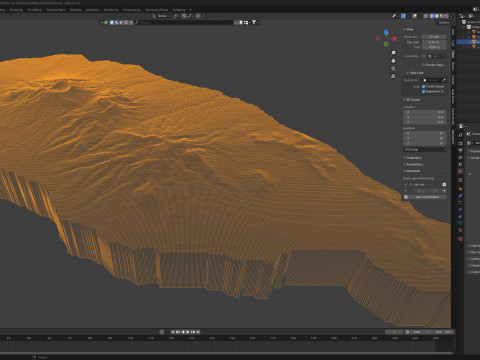Open the Material properties tab
480x360 pixels.
[x=460, y=230]
